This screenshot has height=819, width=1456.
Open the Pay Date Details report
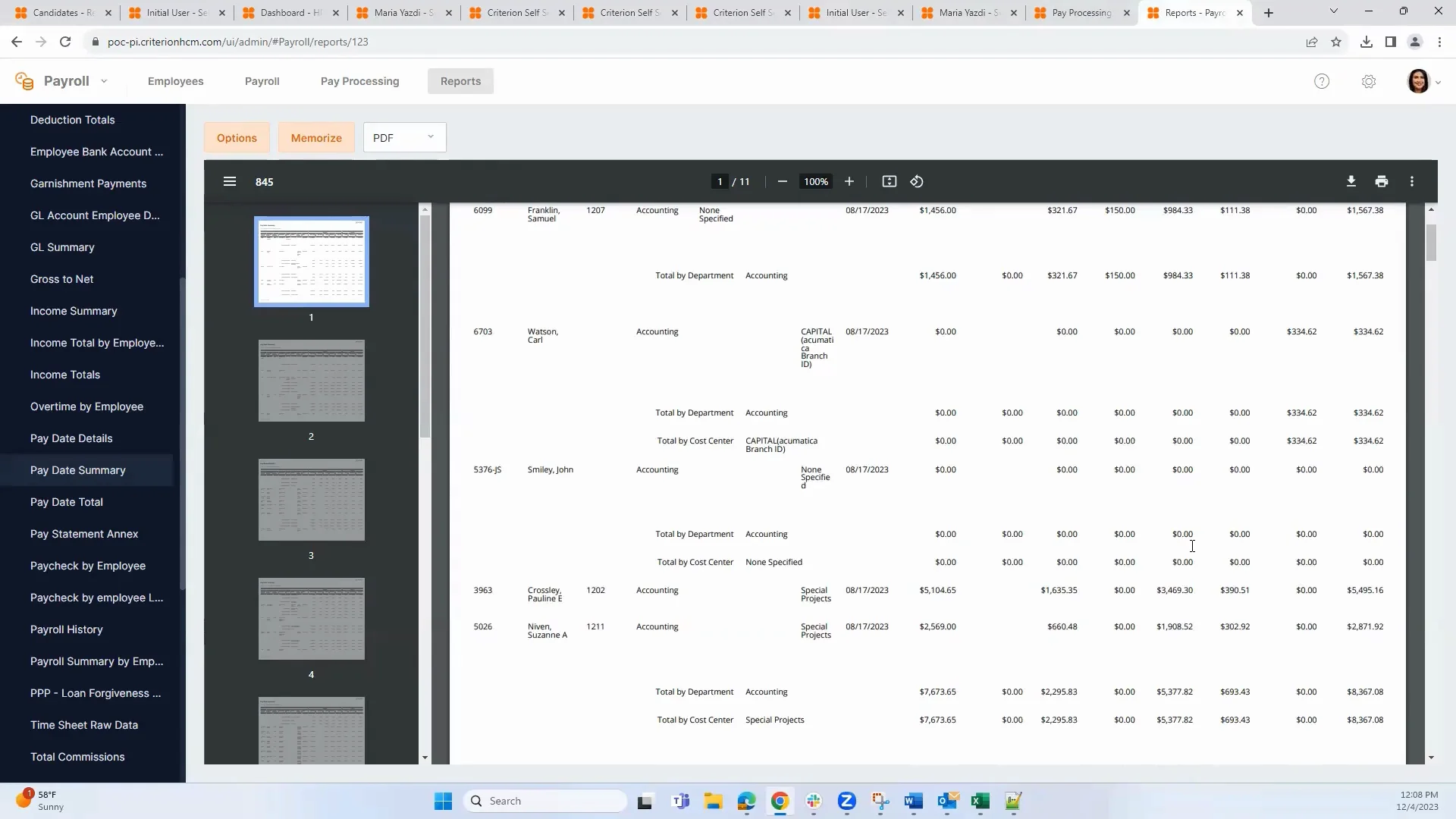point(71,438)
